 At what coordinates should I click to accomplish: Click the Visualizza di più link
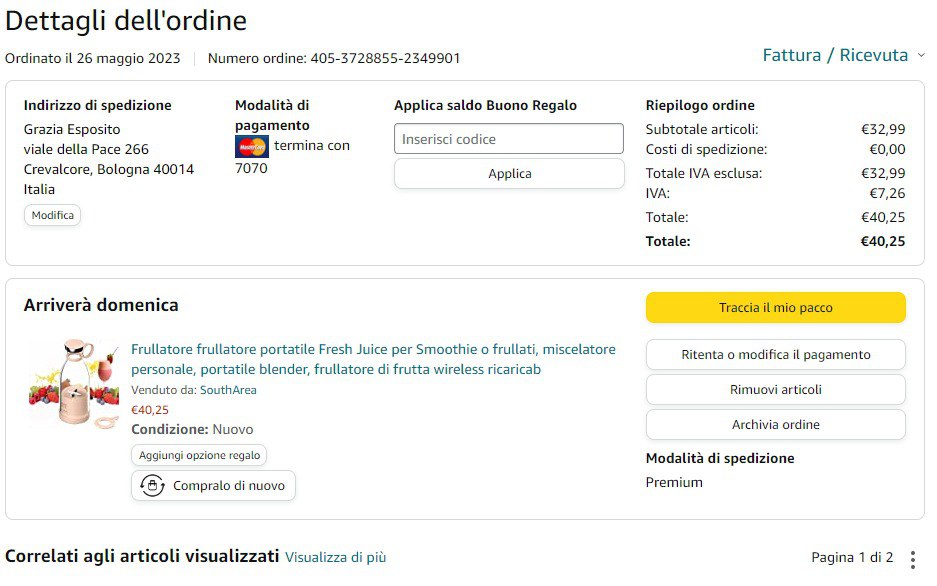pyautogui.click(x=335, y=558)
